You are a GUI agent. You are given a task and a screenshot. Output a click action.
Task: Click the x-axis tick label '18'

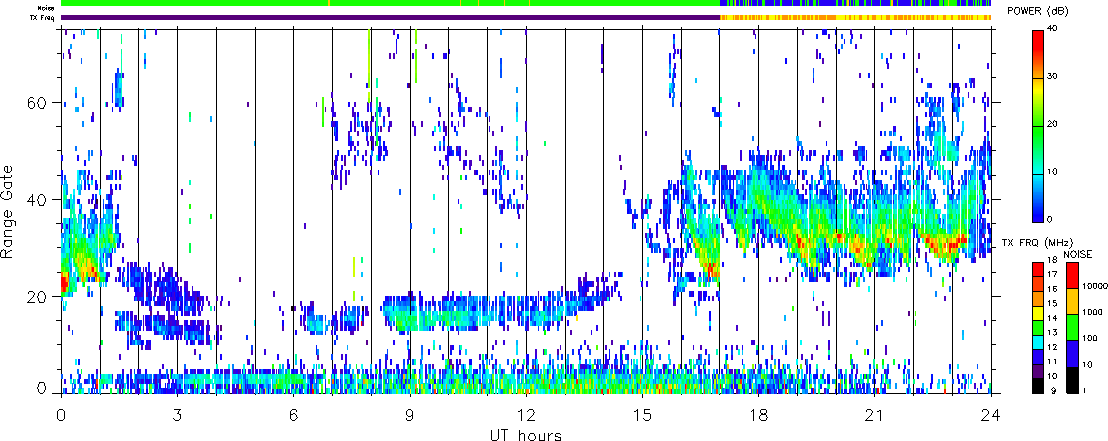[x=758, y=416]
